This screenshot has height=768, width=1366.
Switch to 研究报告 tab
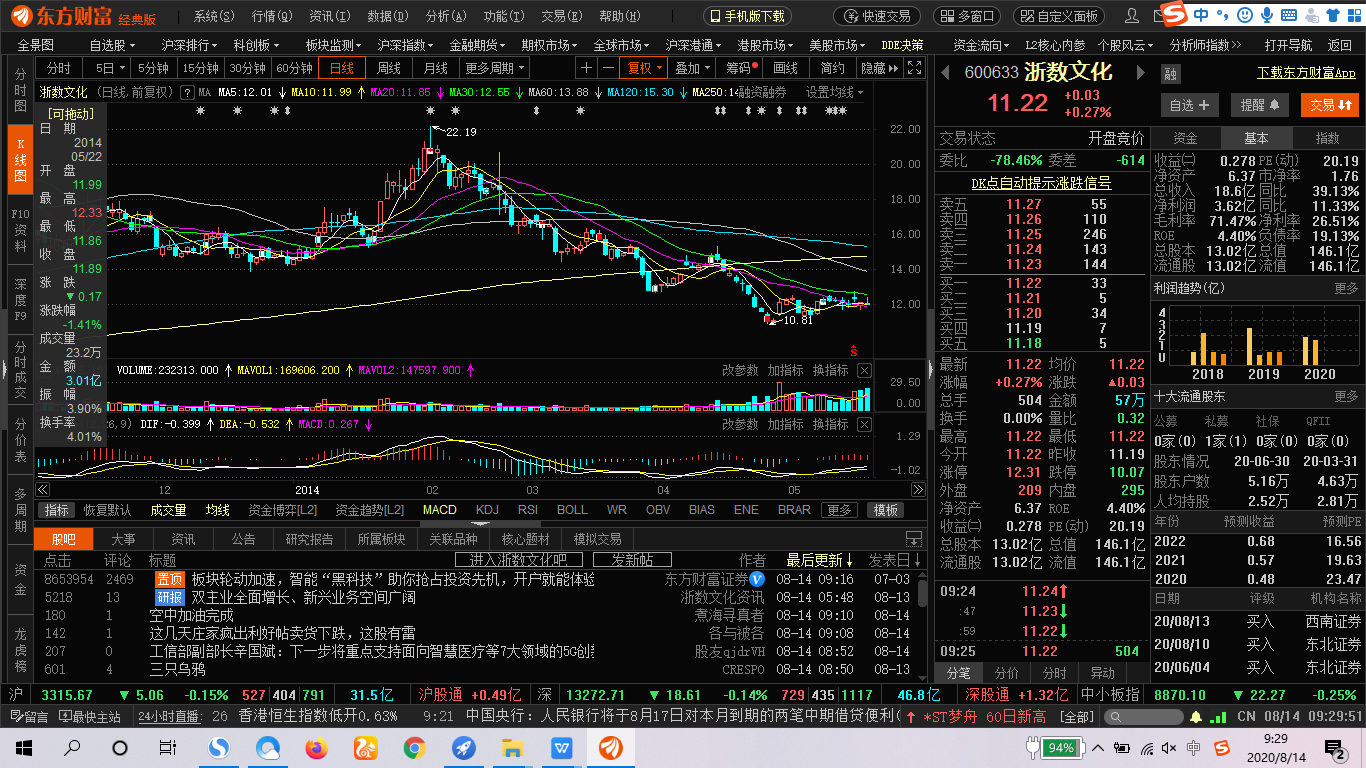click(310, 539)
